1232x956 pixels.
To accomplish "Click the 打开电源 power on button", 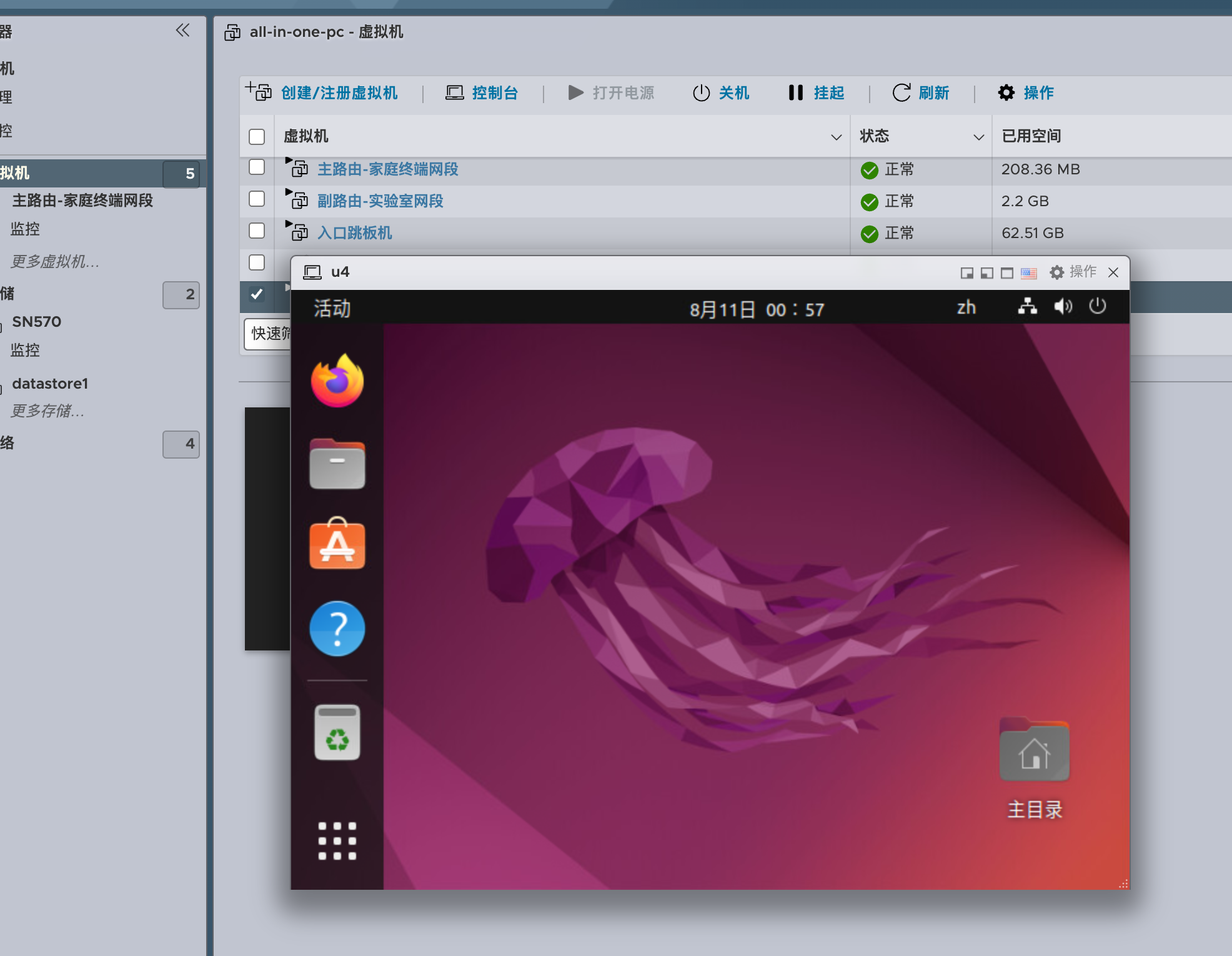I will pos(611,92).
